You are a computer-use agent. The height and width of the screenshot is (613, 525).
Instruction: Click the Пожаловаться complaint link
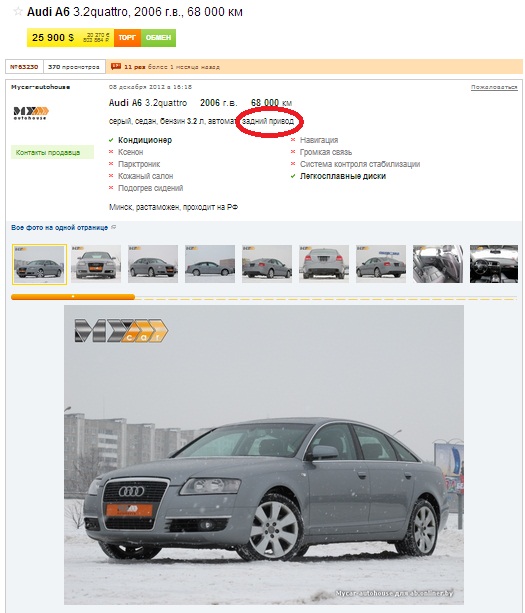tap(495, 87)
